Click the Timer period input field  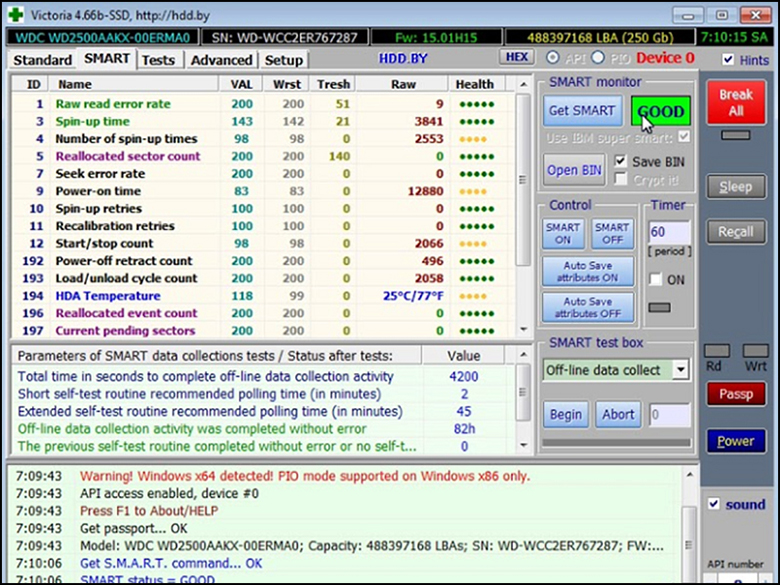click(668, 232)
